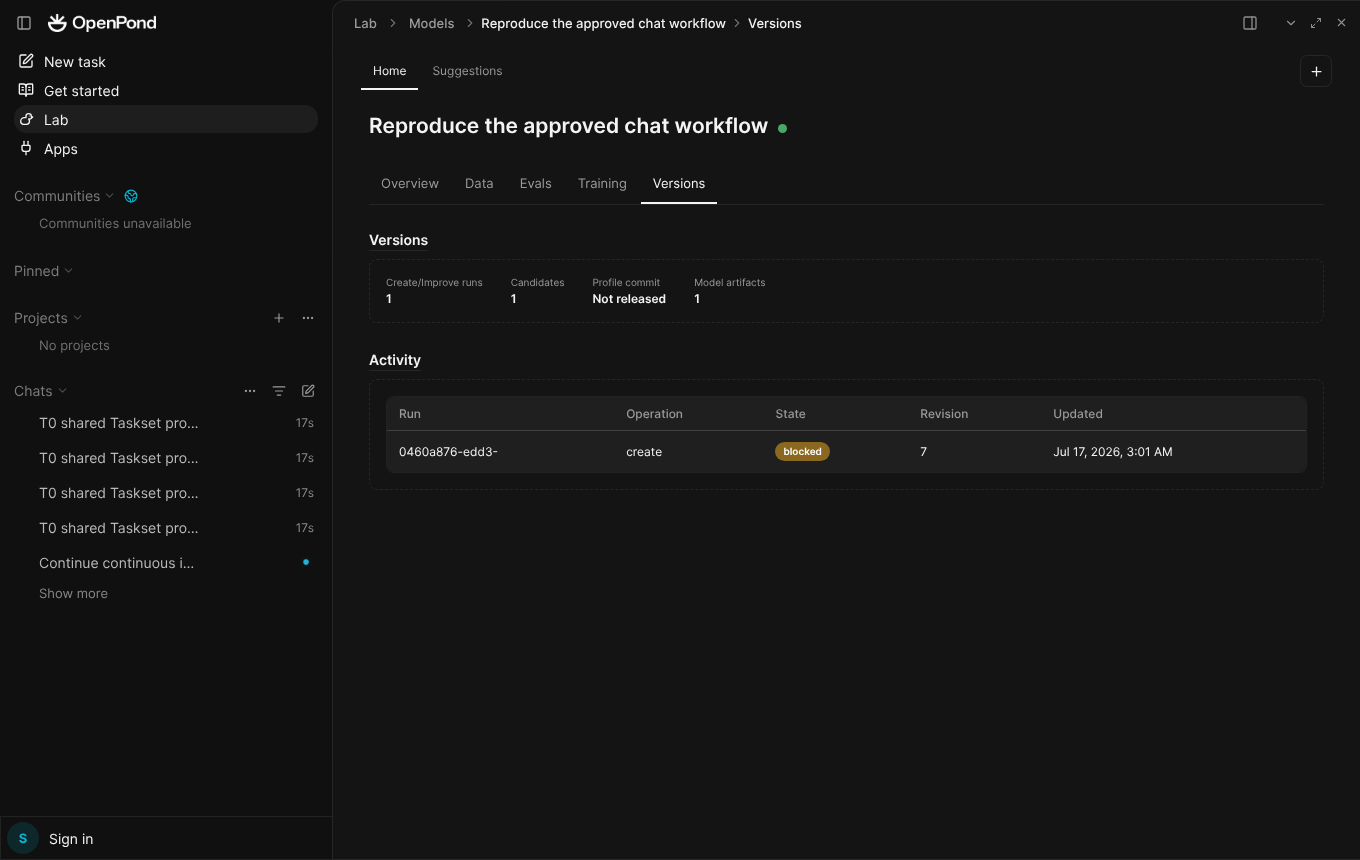Click the Chats filter icon
Image resolution: width=1360 pixels, height=860 pixels.
(x=279, y=391)
